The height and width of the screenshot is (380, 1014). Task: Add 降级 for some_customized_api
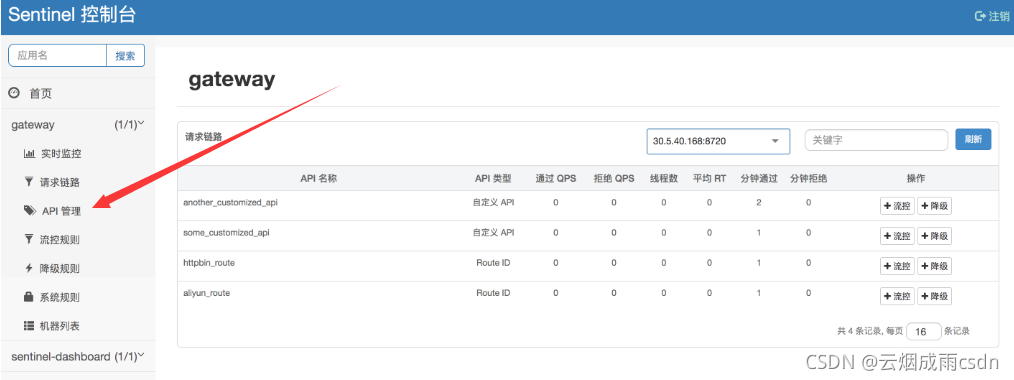(x=934, y=236)
